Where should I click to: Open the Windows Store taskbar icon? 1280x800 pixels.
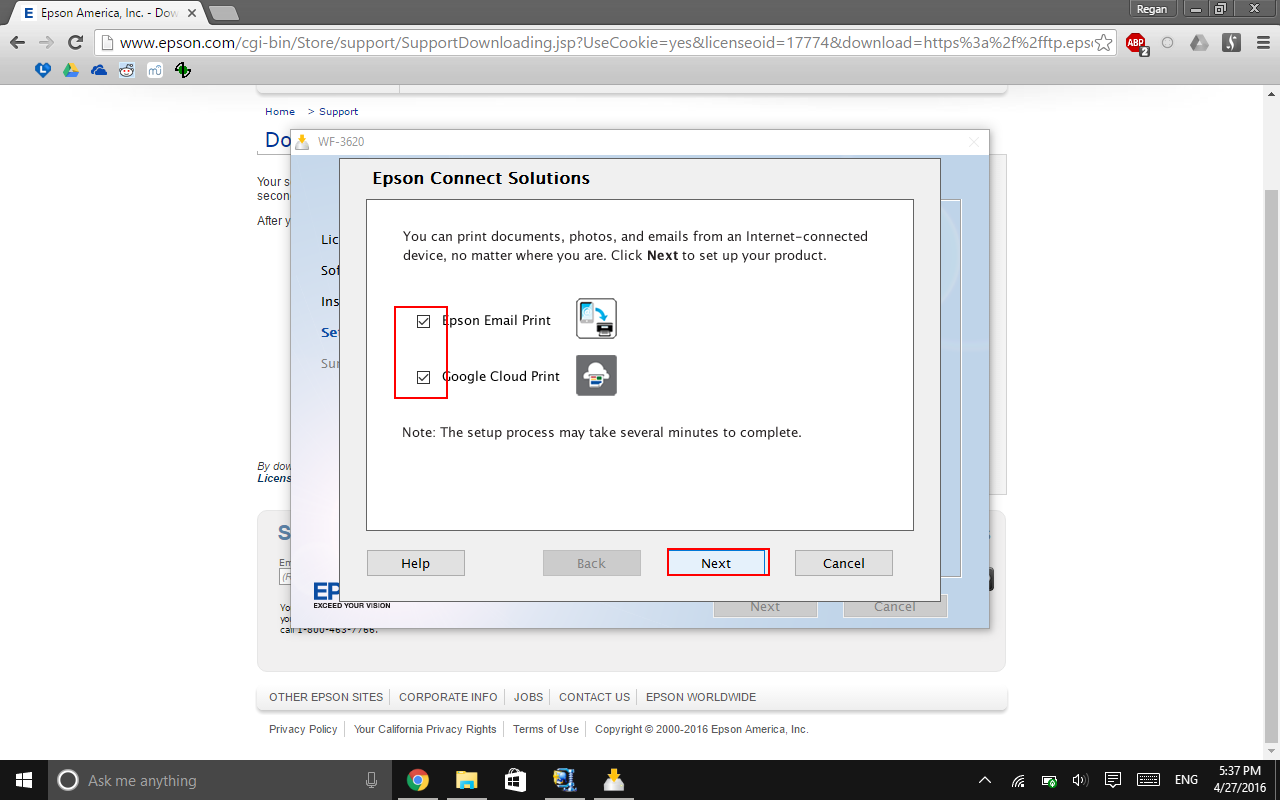tap(515, 780)
